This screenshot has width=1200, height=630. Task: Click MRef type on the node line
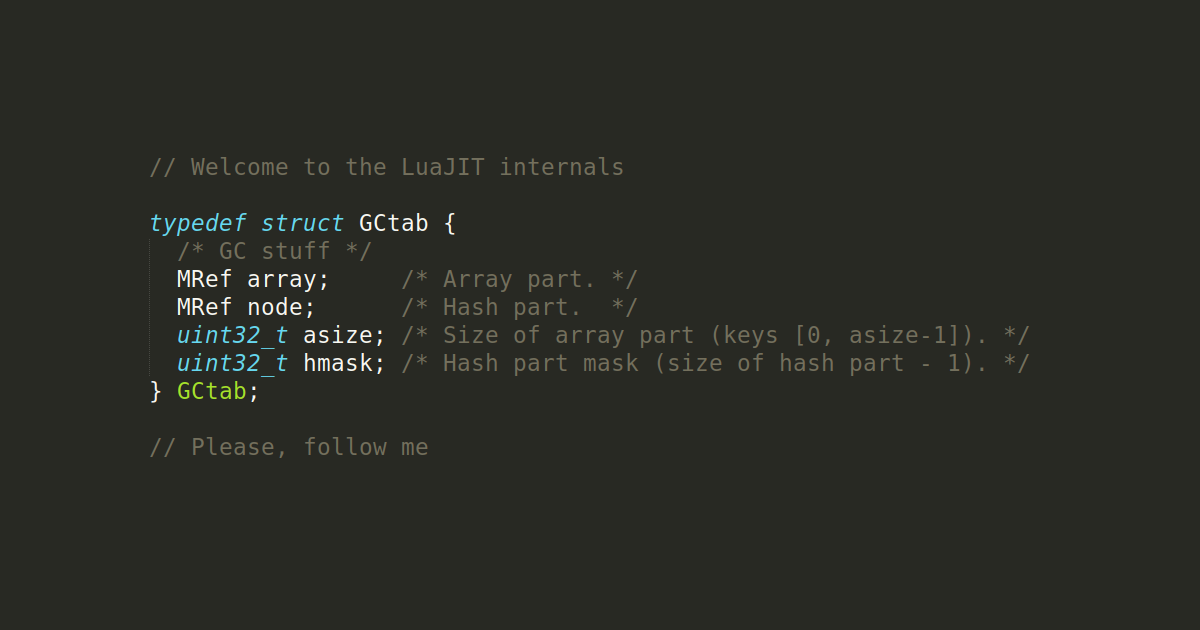click(x=205, y=307)
